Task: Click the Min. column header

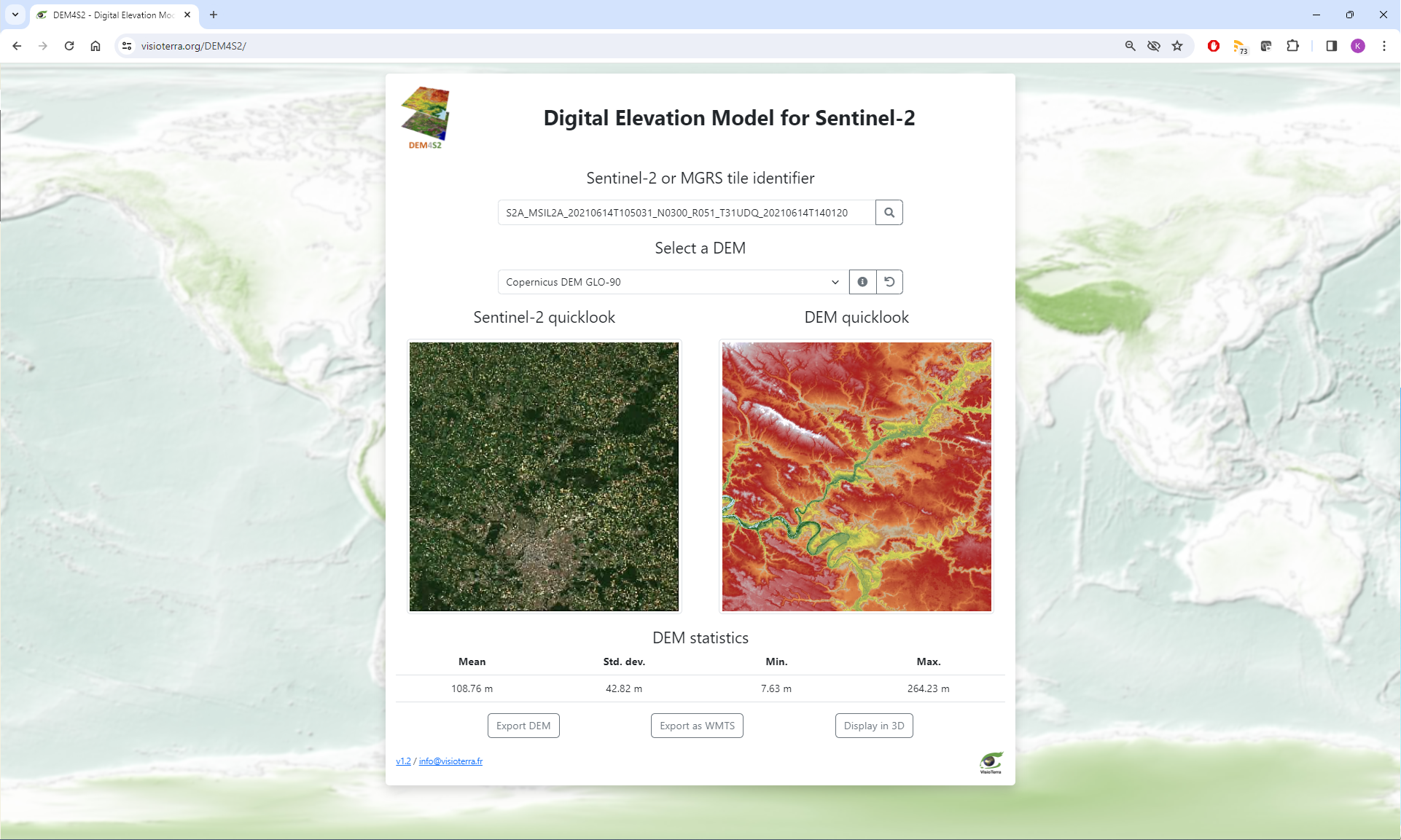Action: pos(776,662)
